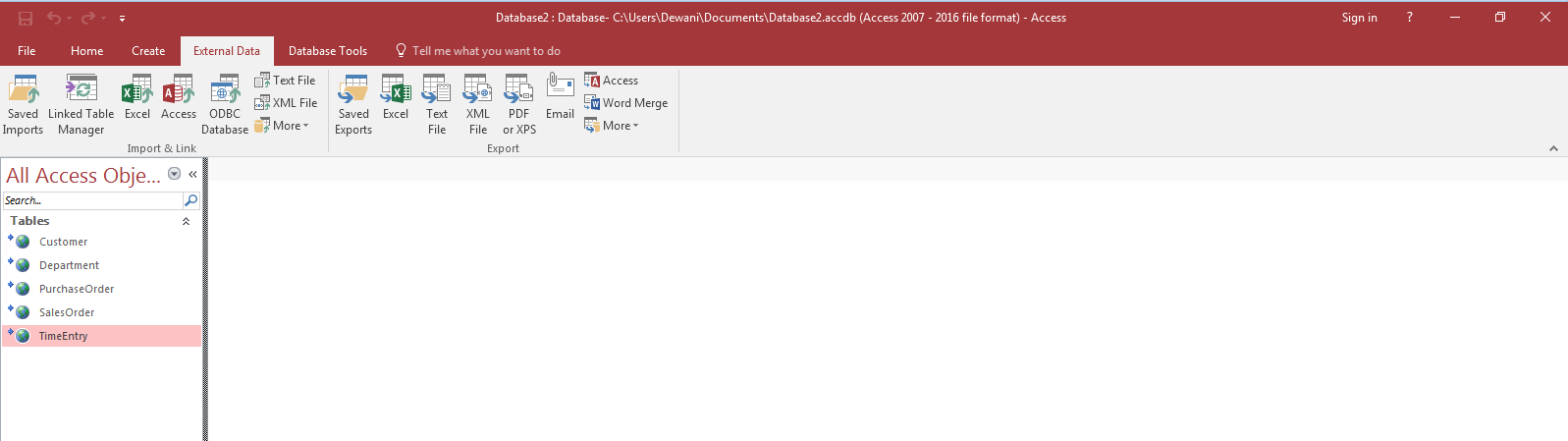Export as PDF or XPS

(519, 104)
